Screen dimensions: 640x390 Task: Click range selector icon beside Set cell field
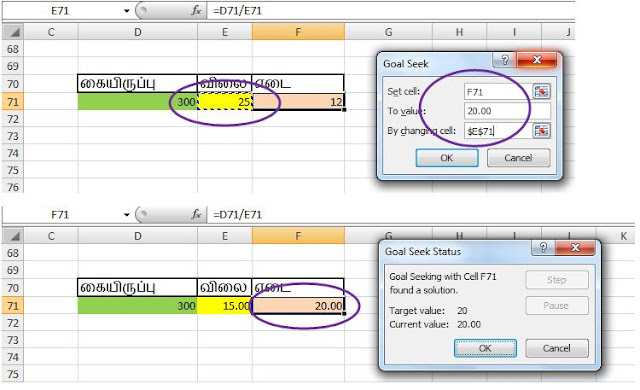(x=541, y=91)
